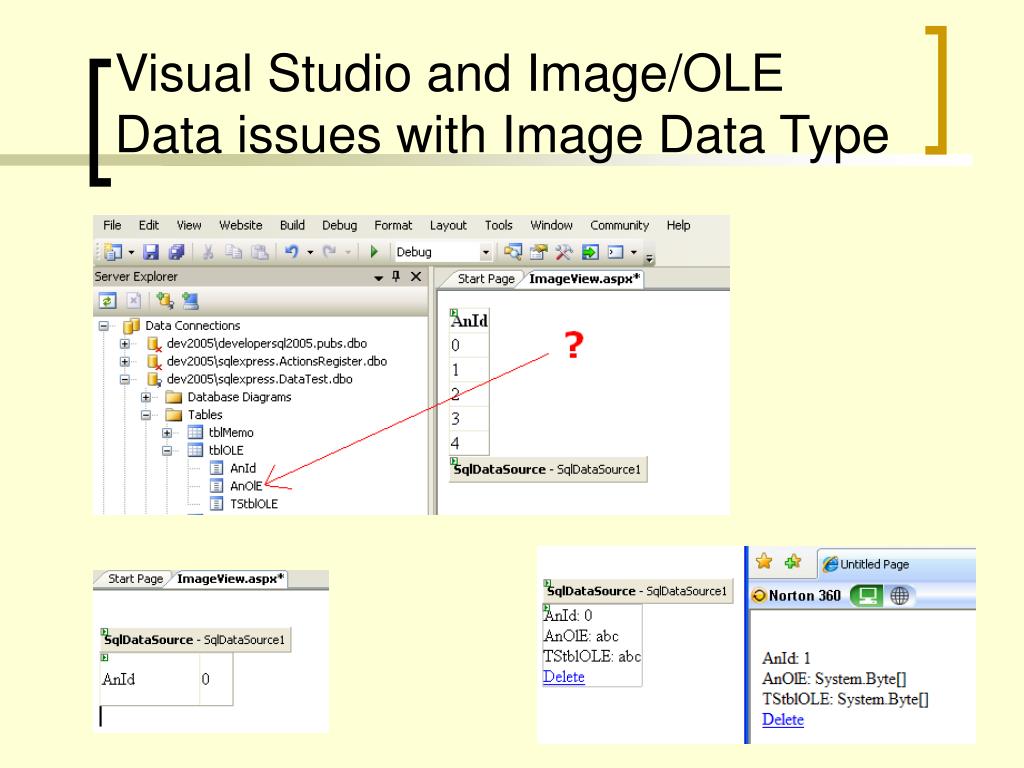
Task: Select the AnId column node under tblOLE
Action: [243, 468]
